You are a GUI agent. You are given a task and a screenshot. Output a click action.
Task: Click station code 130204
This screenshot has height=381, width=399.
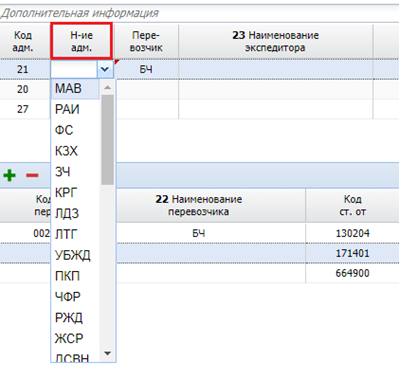pyautogui.click(x=352, y=233)
